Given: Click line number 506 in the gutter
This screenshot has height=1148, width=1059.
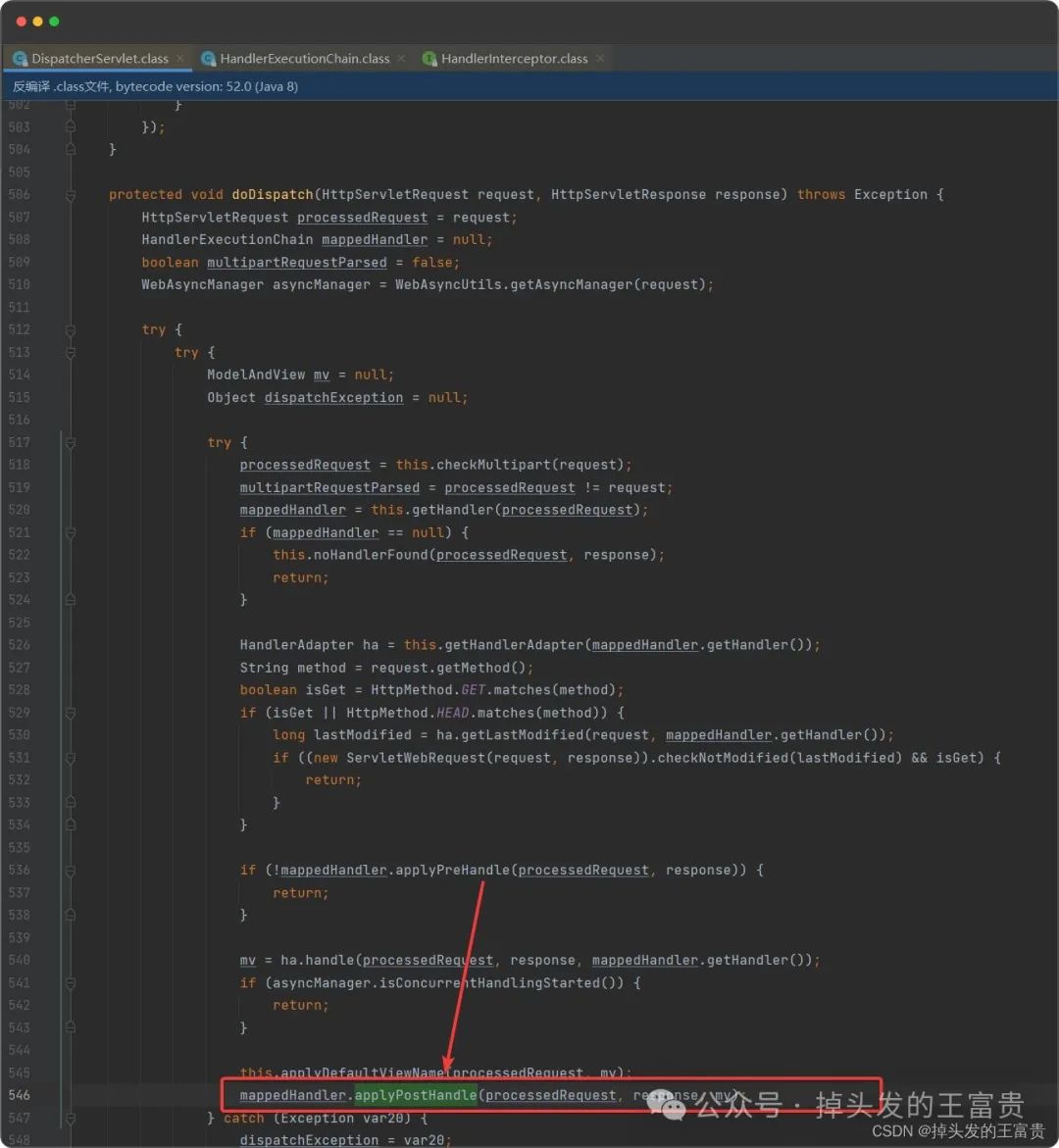Looking at the screenshot, I should point(19,195).
